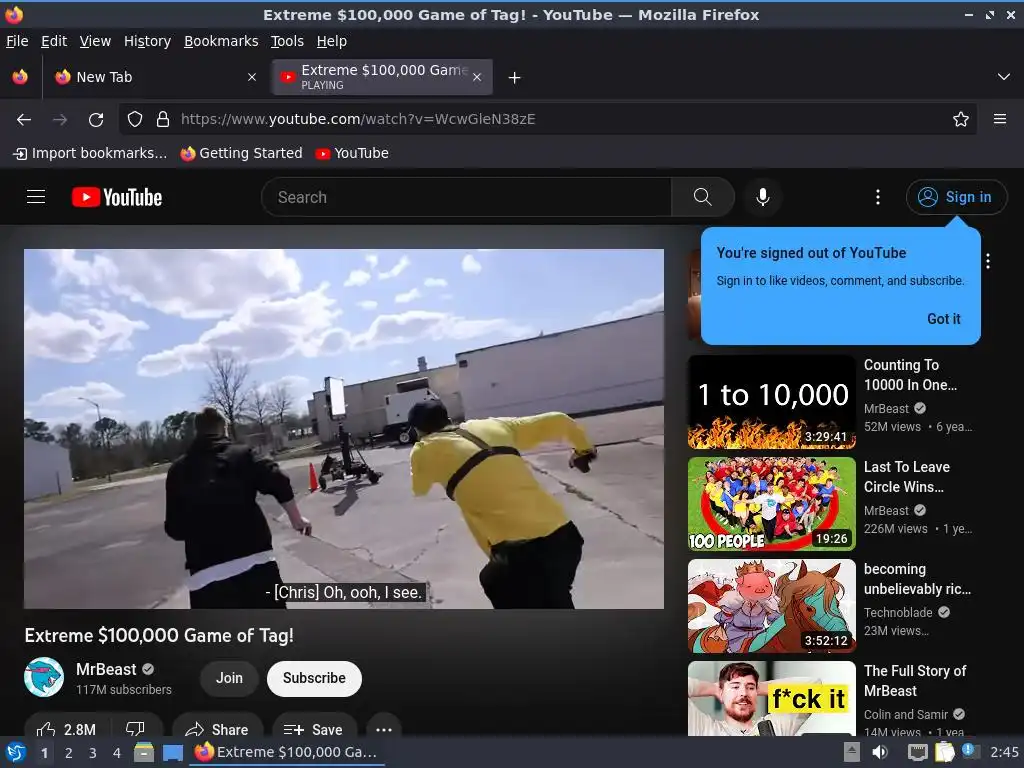The width and height of the screenshot is (1024, 768).
Task: Open the History menu
Action: (x=147, y=41)
